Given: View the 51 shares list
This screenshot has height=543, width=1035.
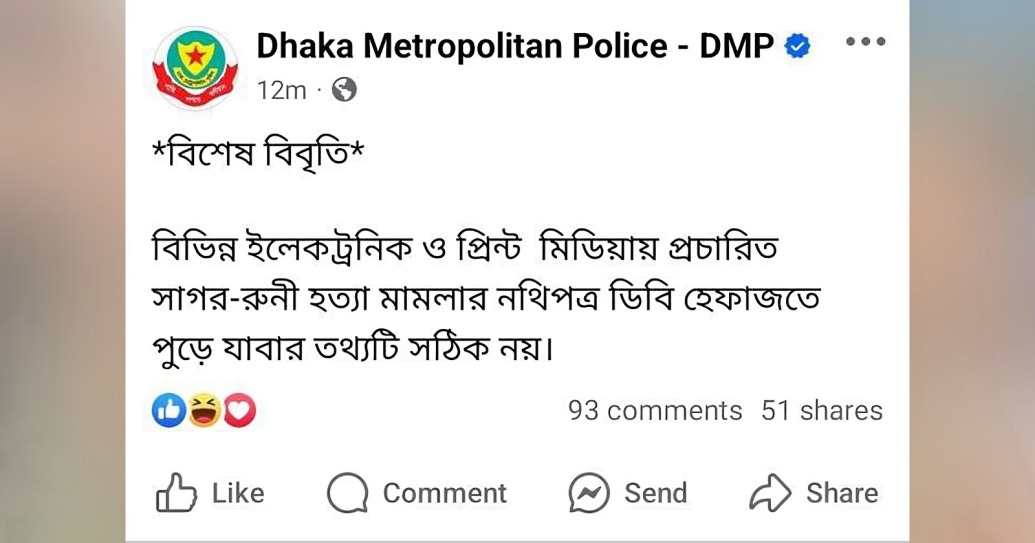Looking at the screenshot, I should [x=822, y=411].
